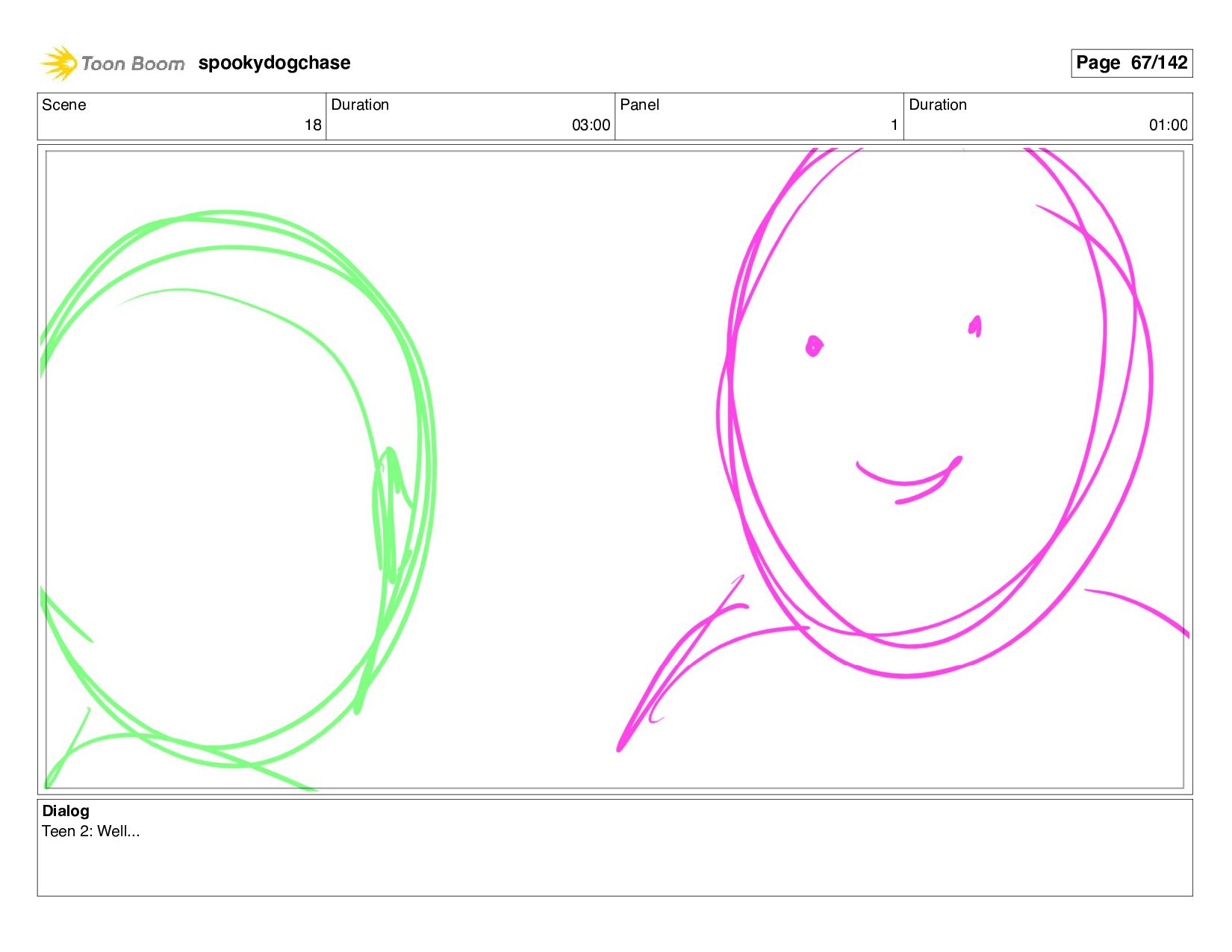1232x952 pixels.
Task: Click the scene duration value 03:00
Action: [591, 125]
